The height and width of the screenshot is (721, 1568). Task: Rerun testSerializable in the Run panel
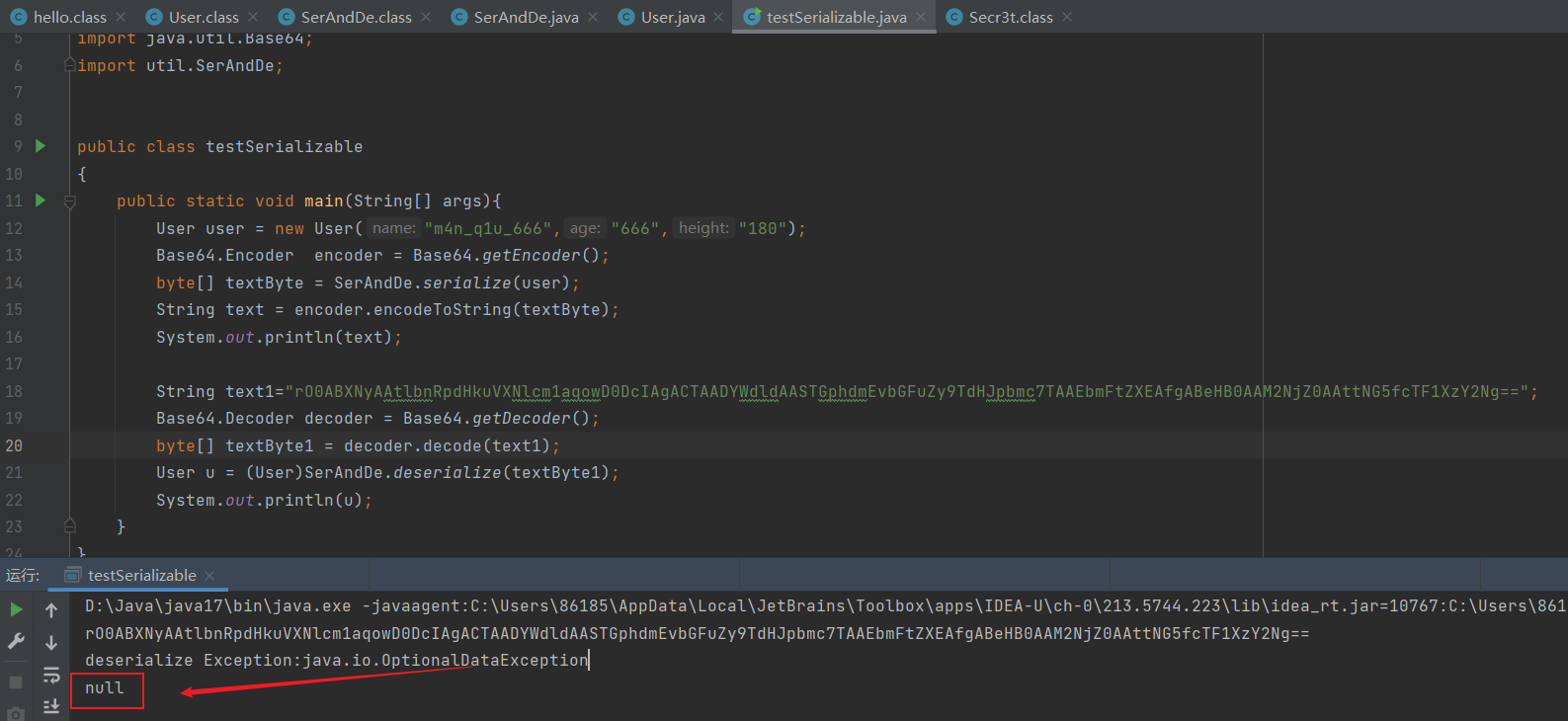16,609
